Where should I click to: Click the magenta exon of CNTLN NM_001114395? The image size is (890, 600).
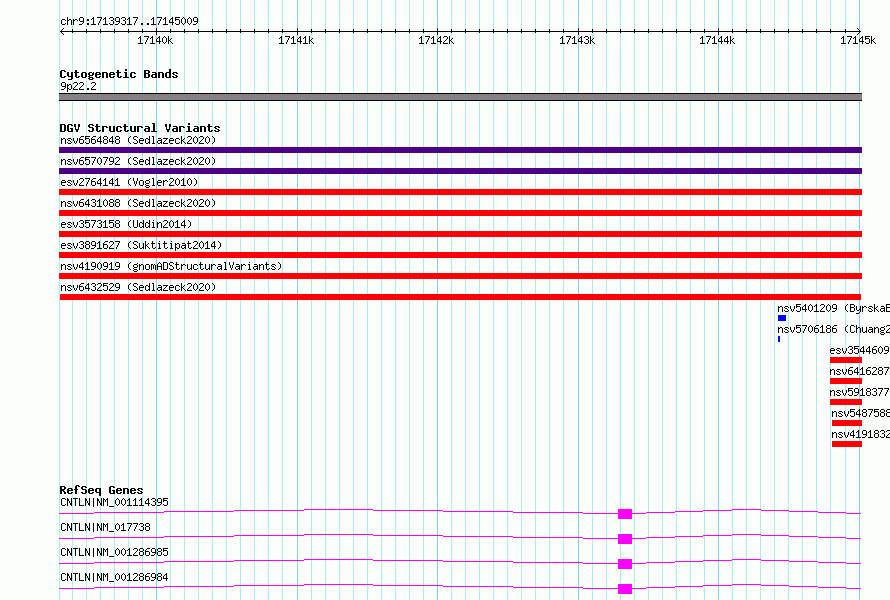[x=625, y=514]
